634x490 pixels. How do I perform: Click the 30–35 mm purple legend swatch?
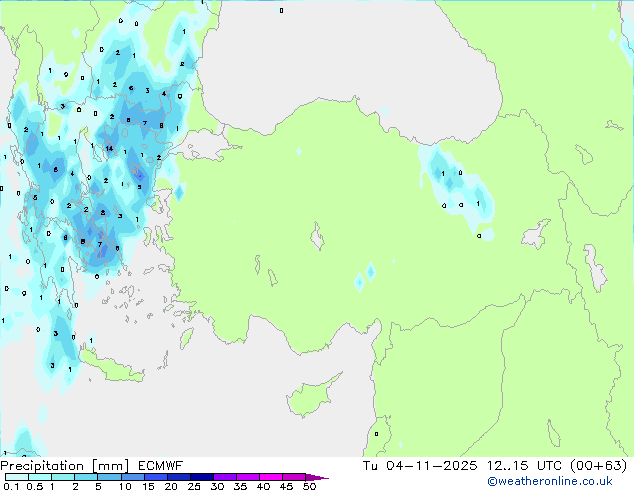click(x=224, y=477)
